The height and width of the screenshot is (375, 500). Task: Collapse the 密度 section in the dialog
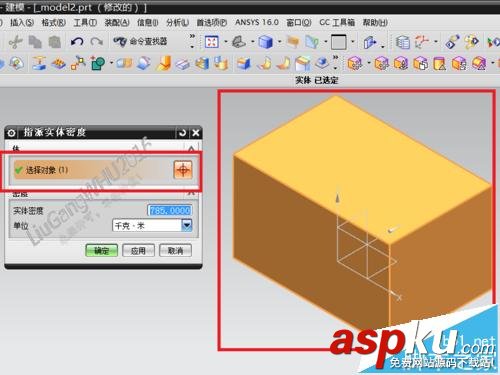tap(191, 193)
